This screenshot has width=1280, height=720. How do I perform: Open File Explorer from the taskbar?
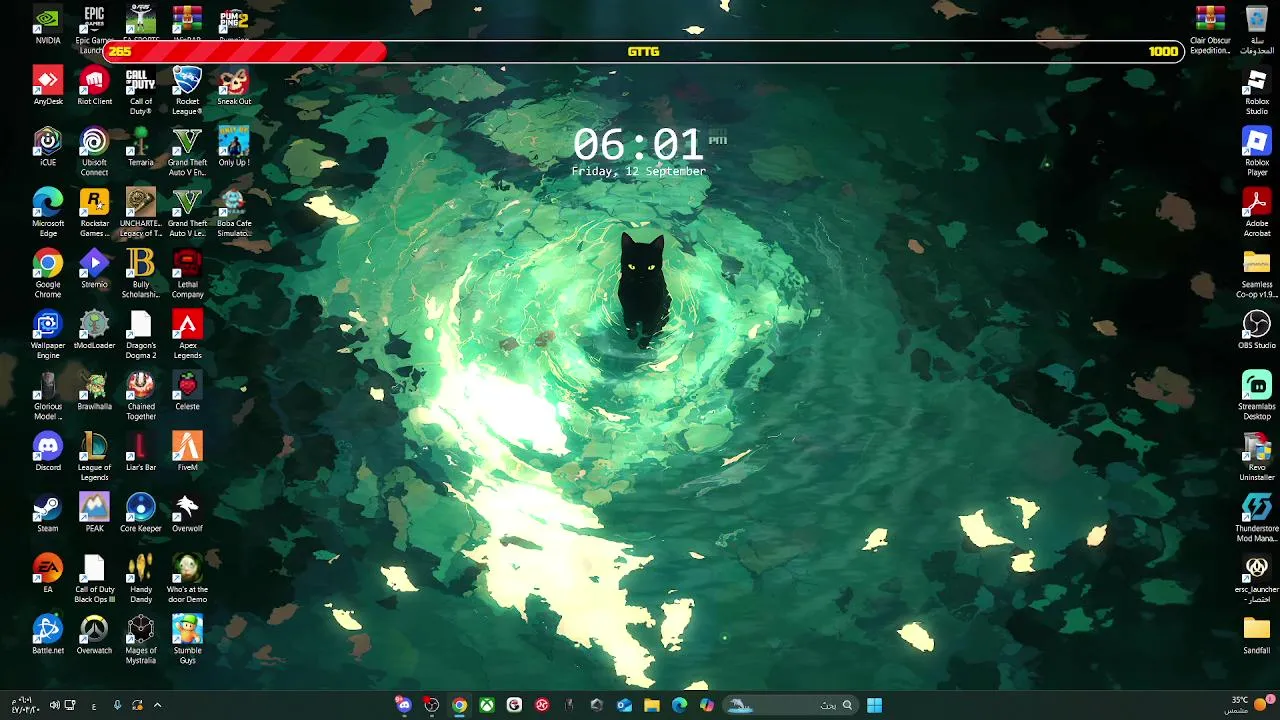click(x=652, y=705)
